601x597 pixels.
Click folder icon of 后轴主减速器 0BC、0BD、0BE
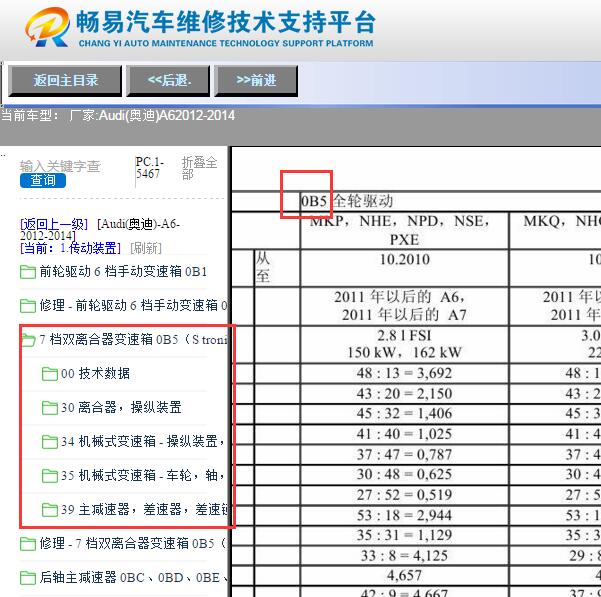(28, 577)
